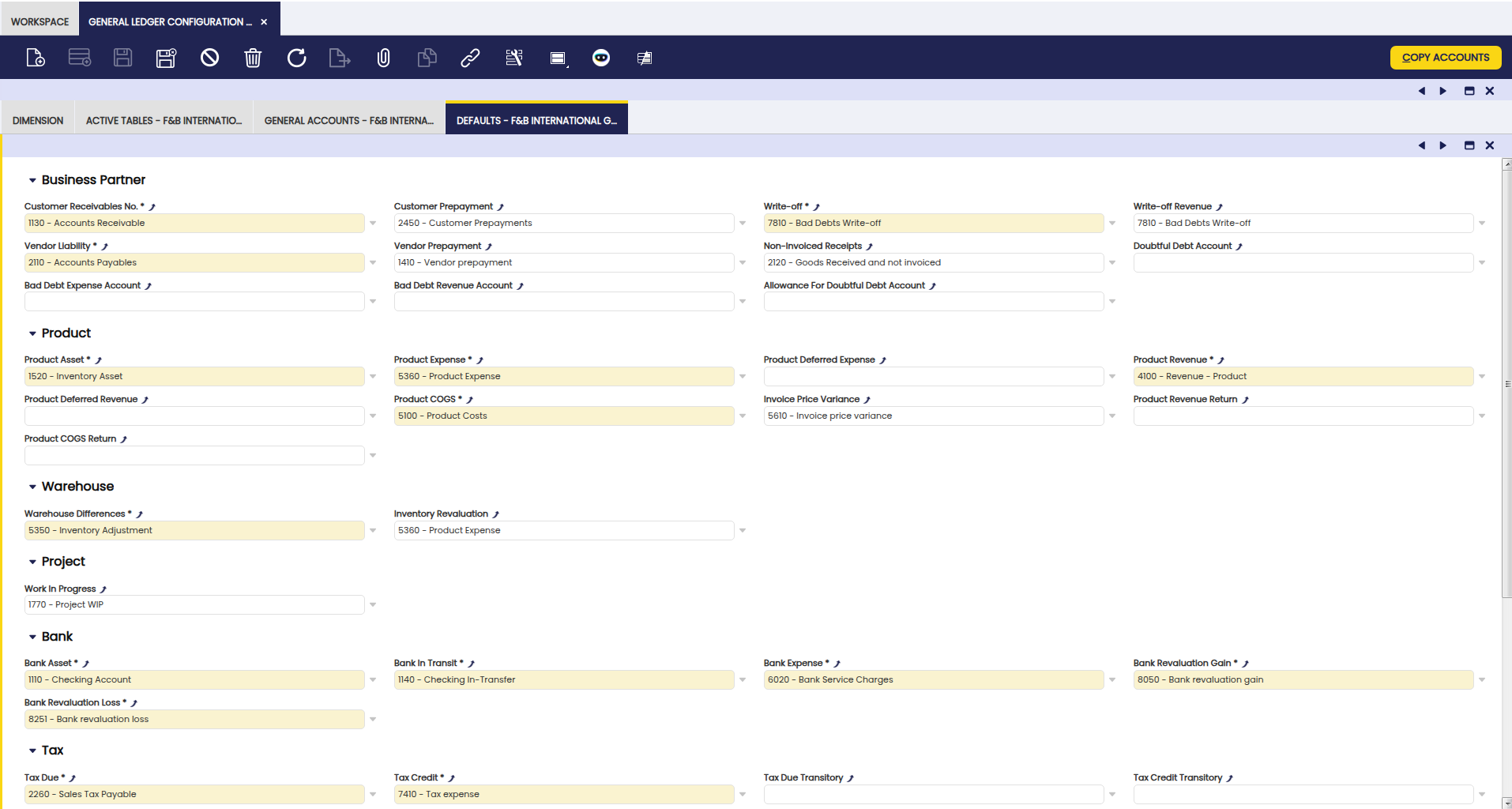Collapse the Warehouse section
The image size is (1512, 809).
(x=32, y=487)
